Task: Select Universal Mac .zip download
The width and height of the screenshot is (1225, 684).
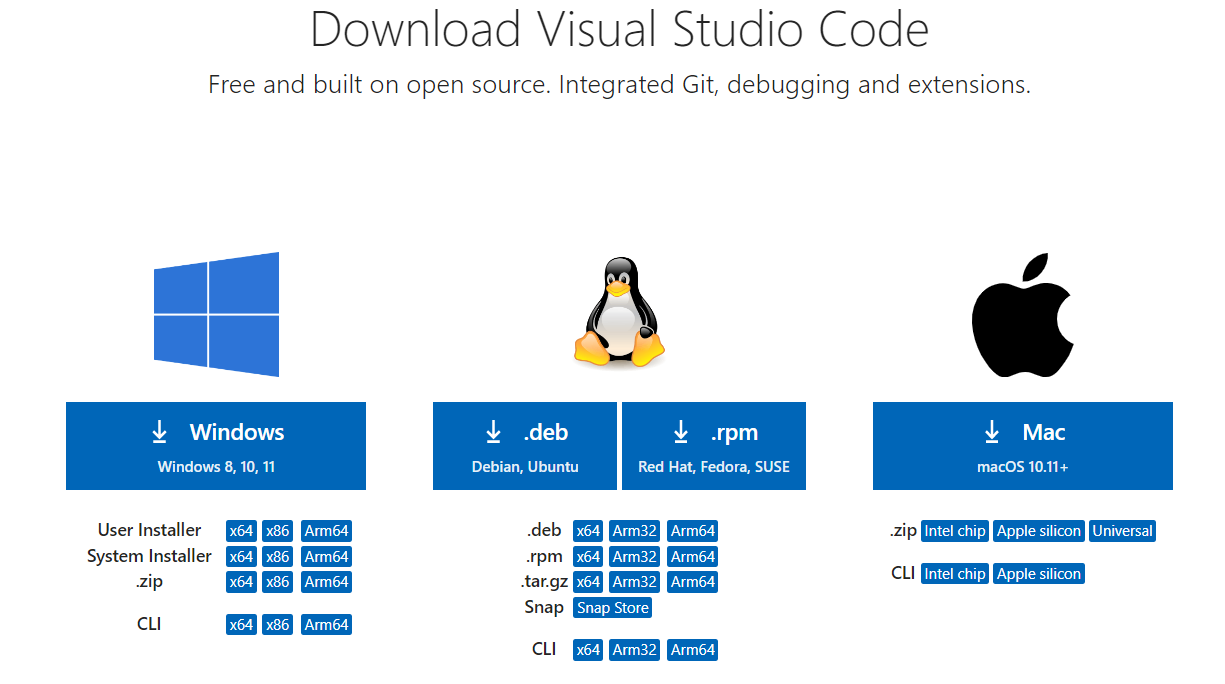Action: [x=1122, y=531]
